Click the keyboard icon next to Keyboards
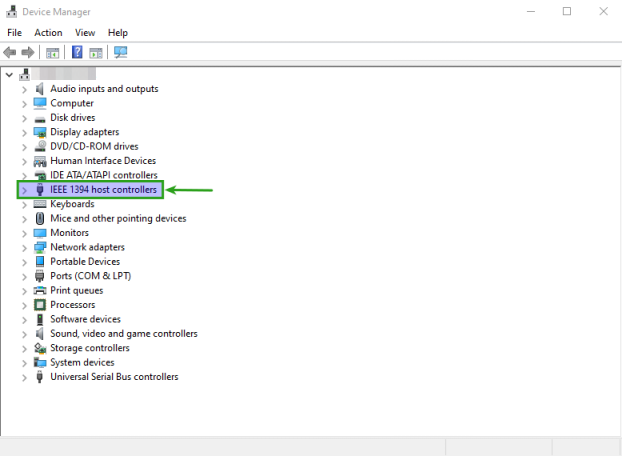Viewport: 622px width, 456px height. pyautogui.click(x=40, y=204)
